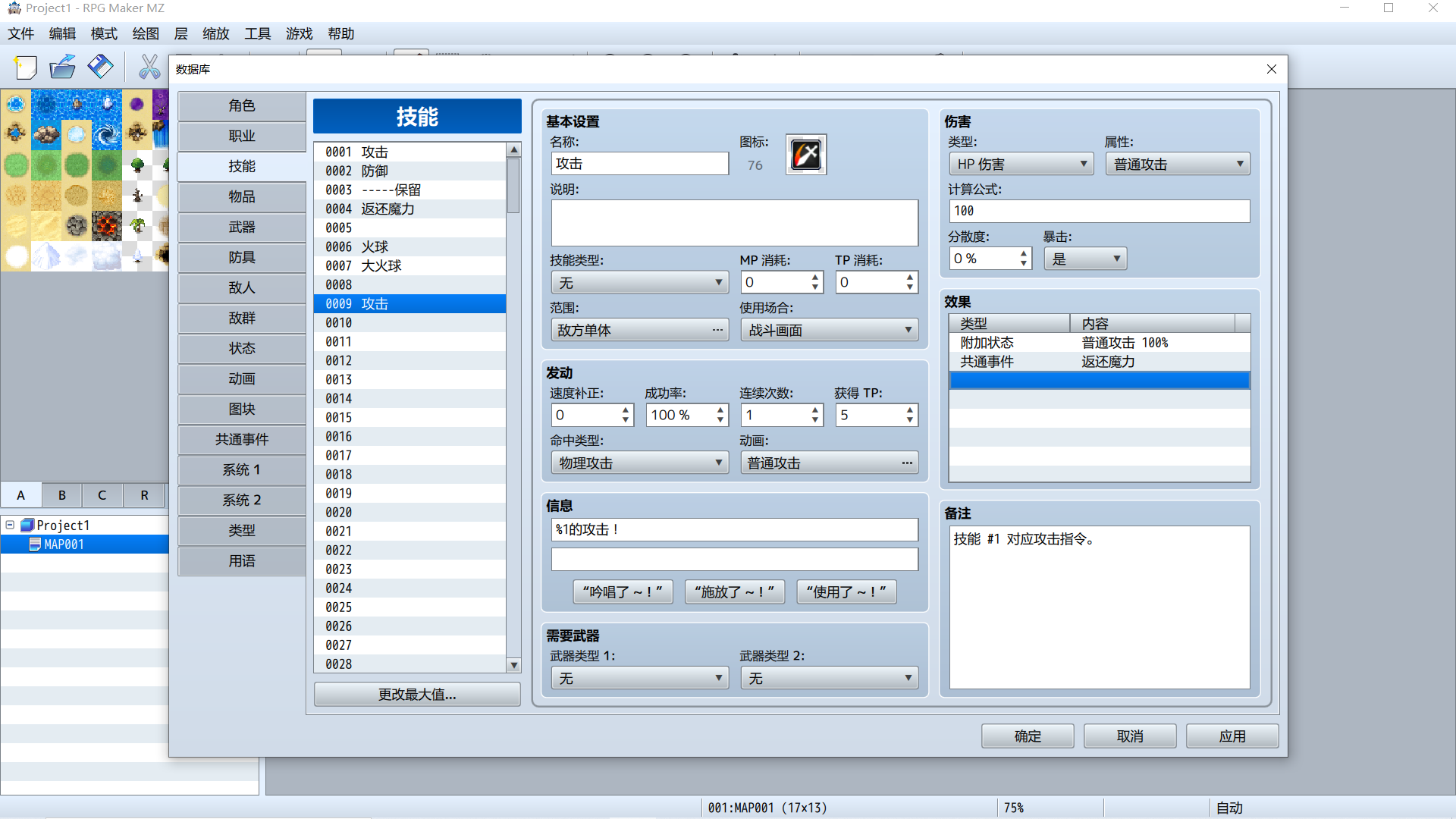
Task: Open the 技能类型 dropdown
Action: pos(639,283)
